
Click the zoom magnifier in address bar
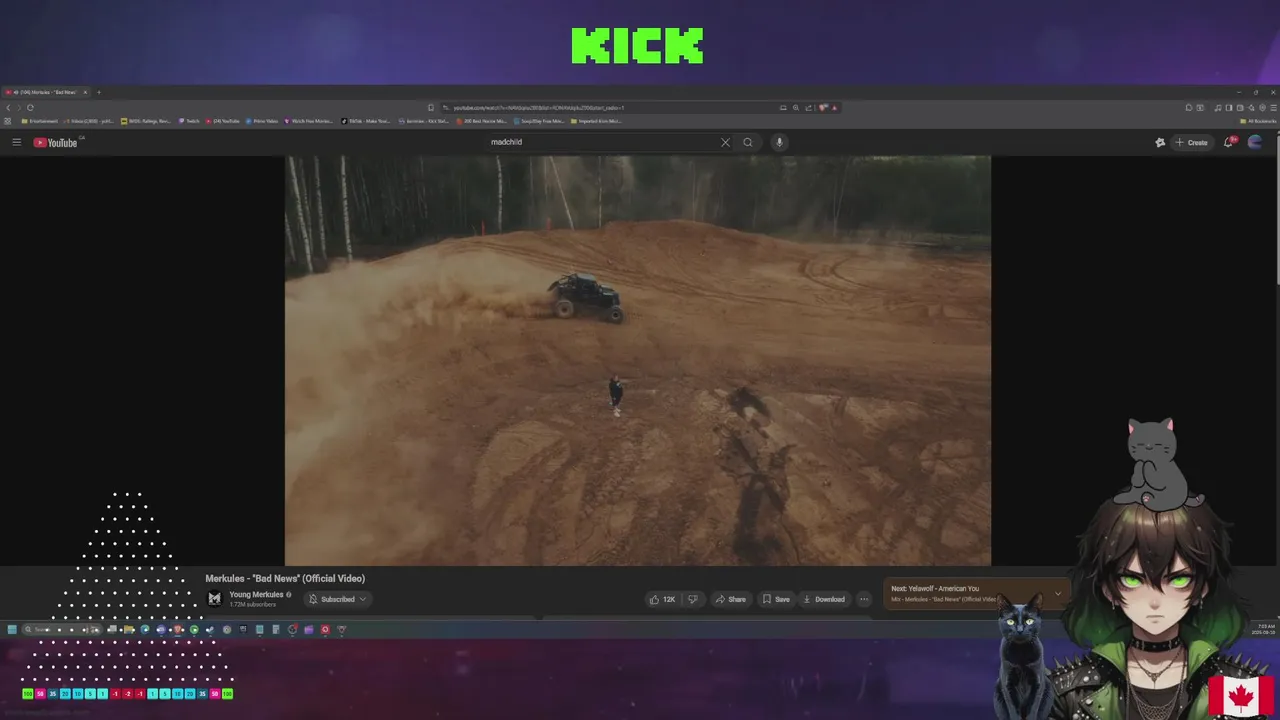(x=796, y=107)
